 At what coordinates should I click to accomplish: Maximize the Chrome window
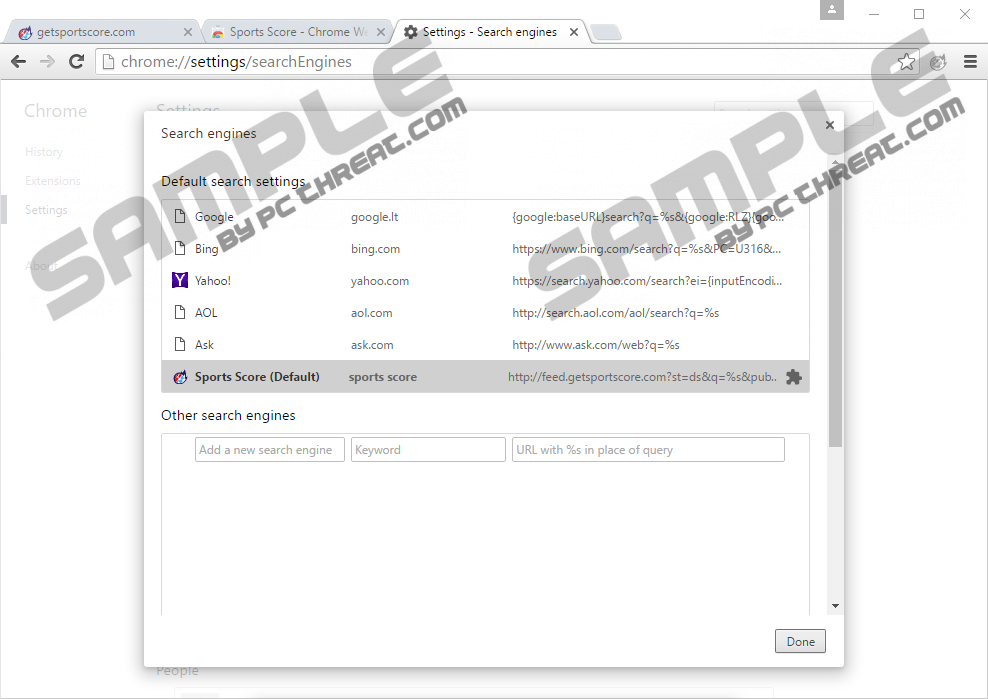(x=919, y=14)
